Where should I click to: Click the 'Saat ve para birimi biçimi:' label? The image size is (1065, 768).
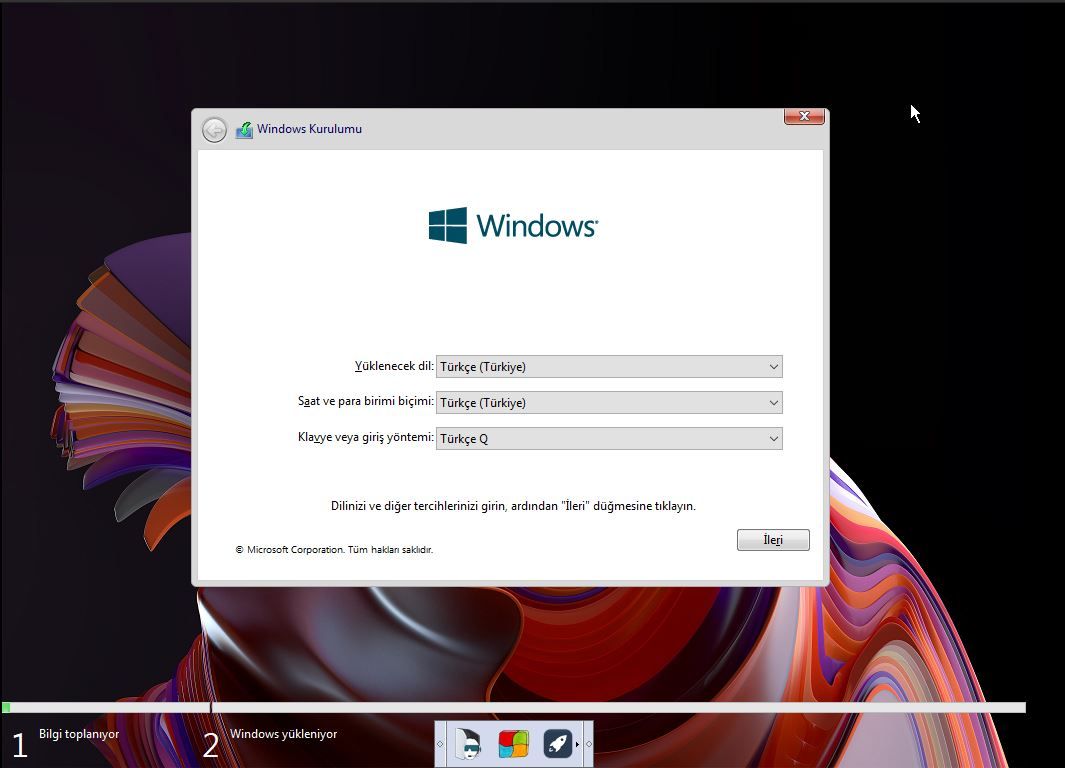pos(365,401)
